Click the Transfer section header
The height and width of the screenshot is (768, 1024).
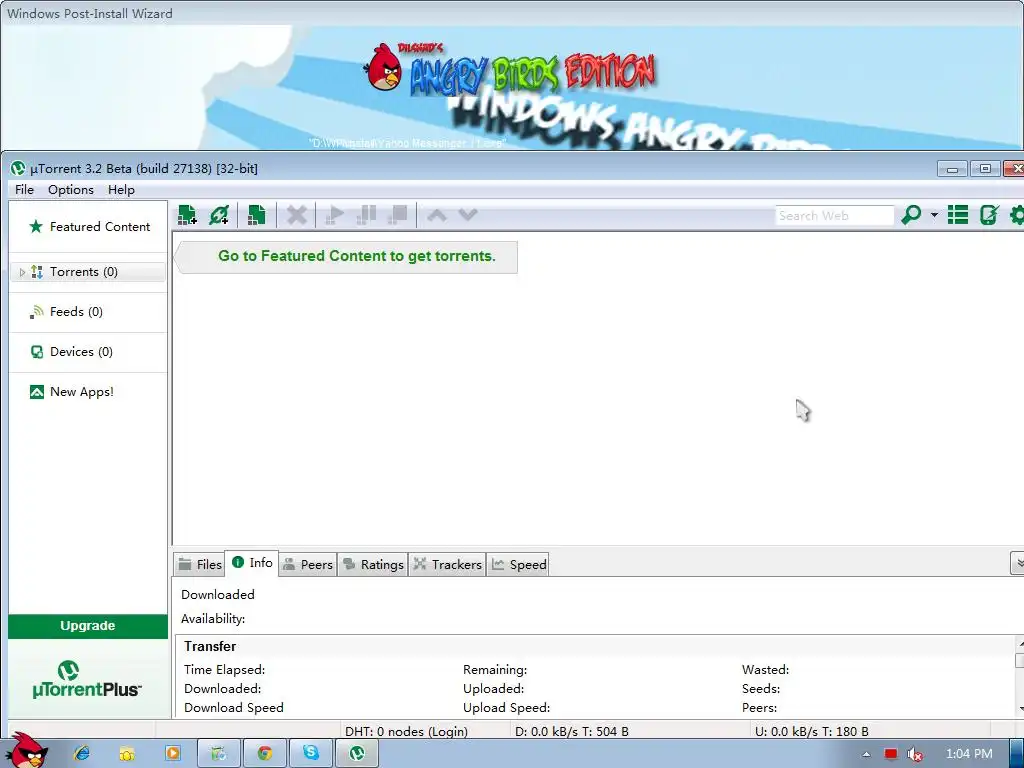[x=210, y=647]
